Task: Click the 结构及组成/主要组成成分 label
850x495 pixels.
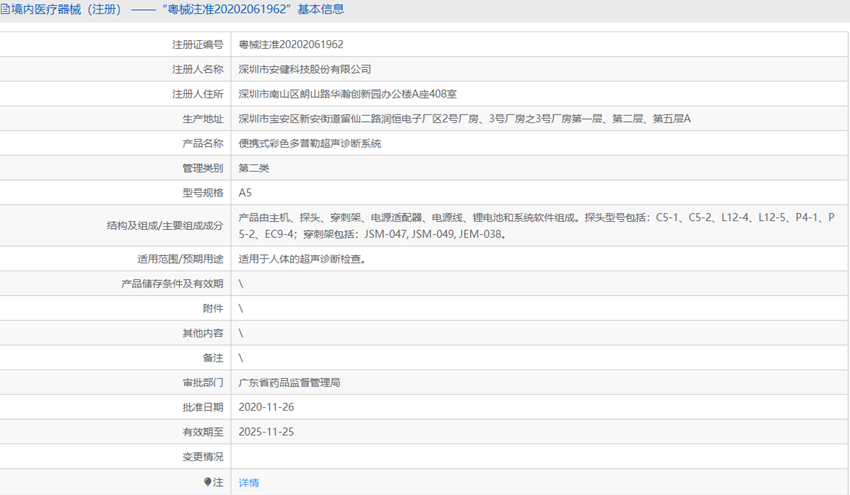Action: pos(165,226)
